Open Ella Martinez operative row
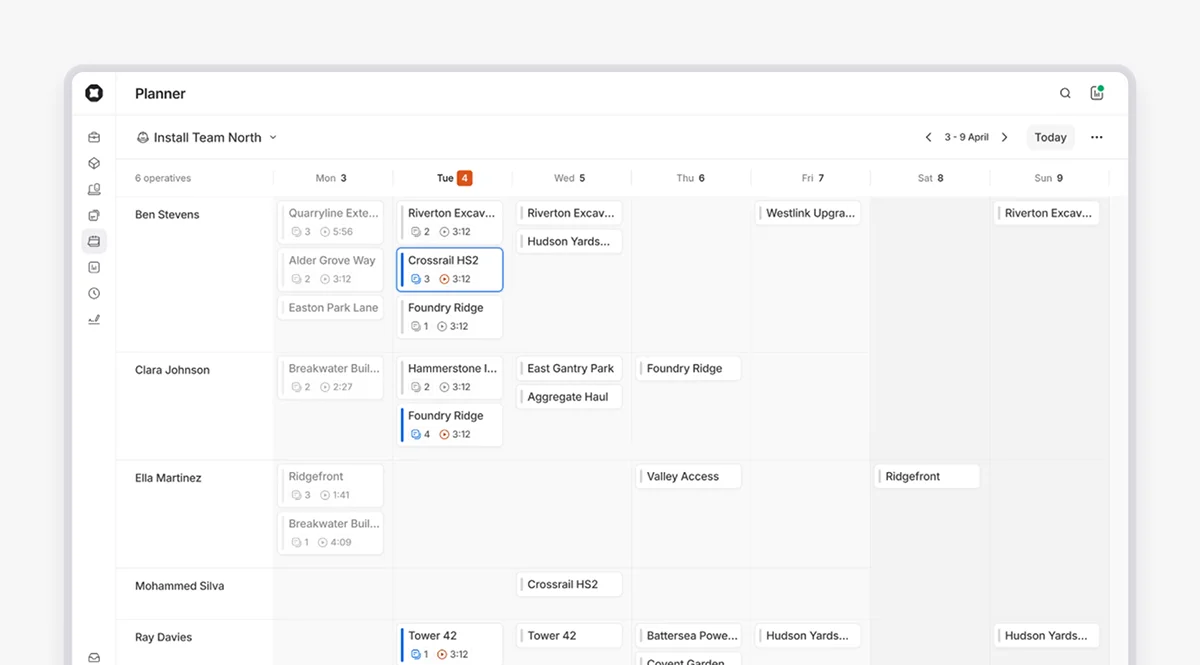Screen dimensions: 1200x665 click(x=168, y=478)
